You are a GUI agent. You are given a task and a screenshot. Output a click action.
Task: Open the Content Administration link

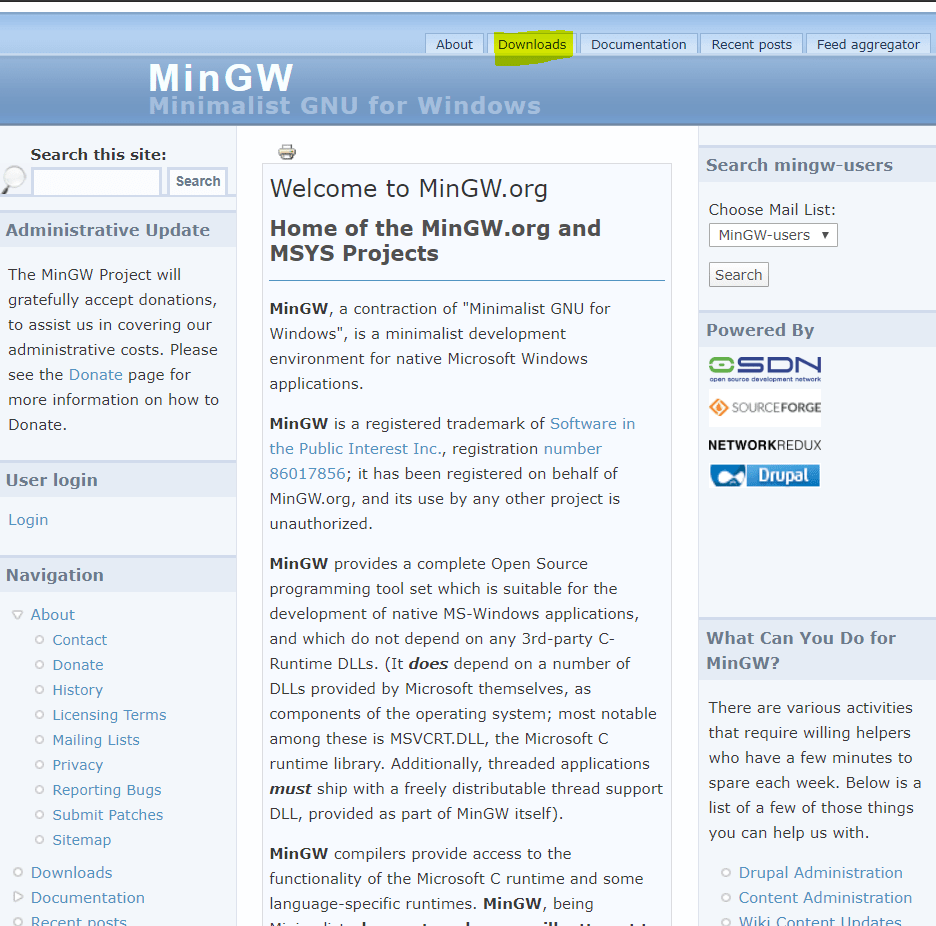825,898
